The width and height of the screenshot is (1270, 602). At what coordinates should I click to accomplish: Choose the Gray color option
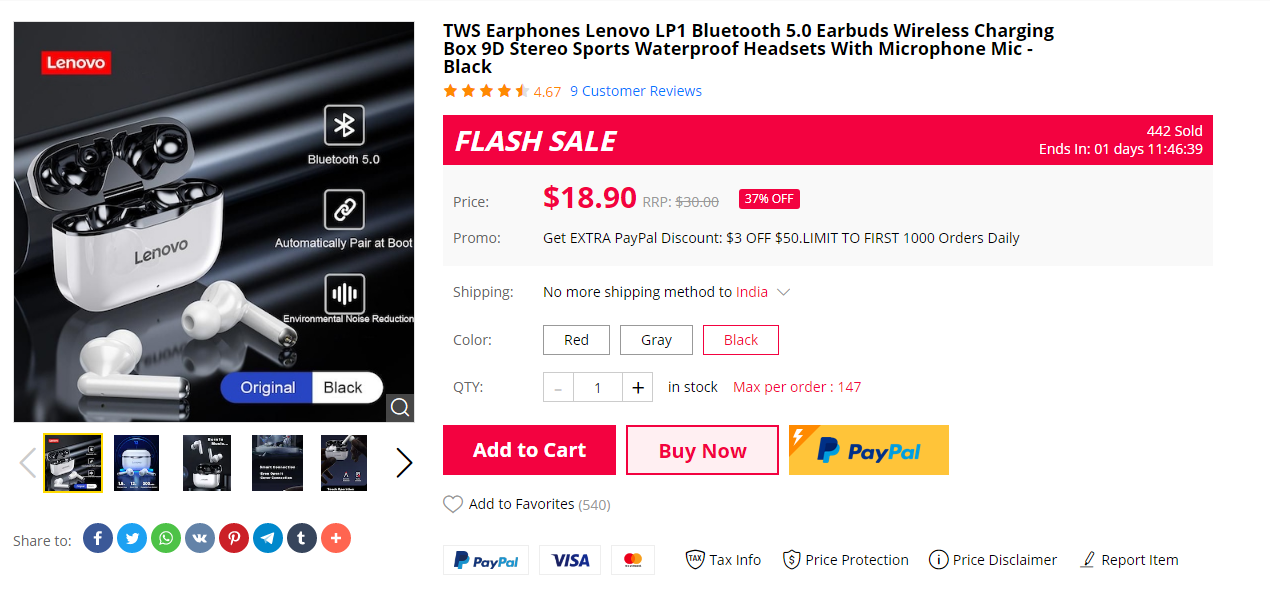(656, 340)
